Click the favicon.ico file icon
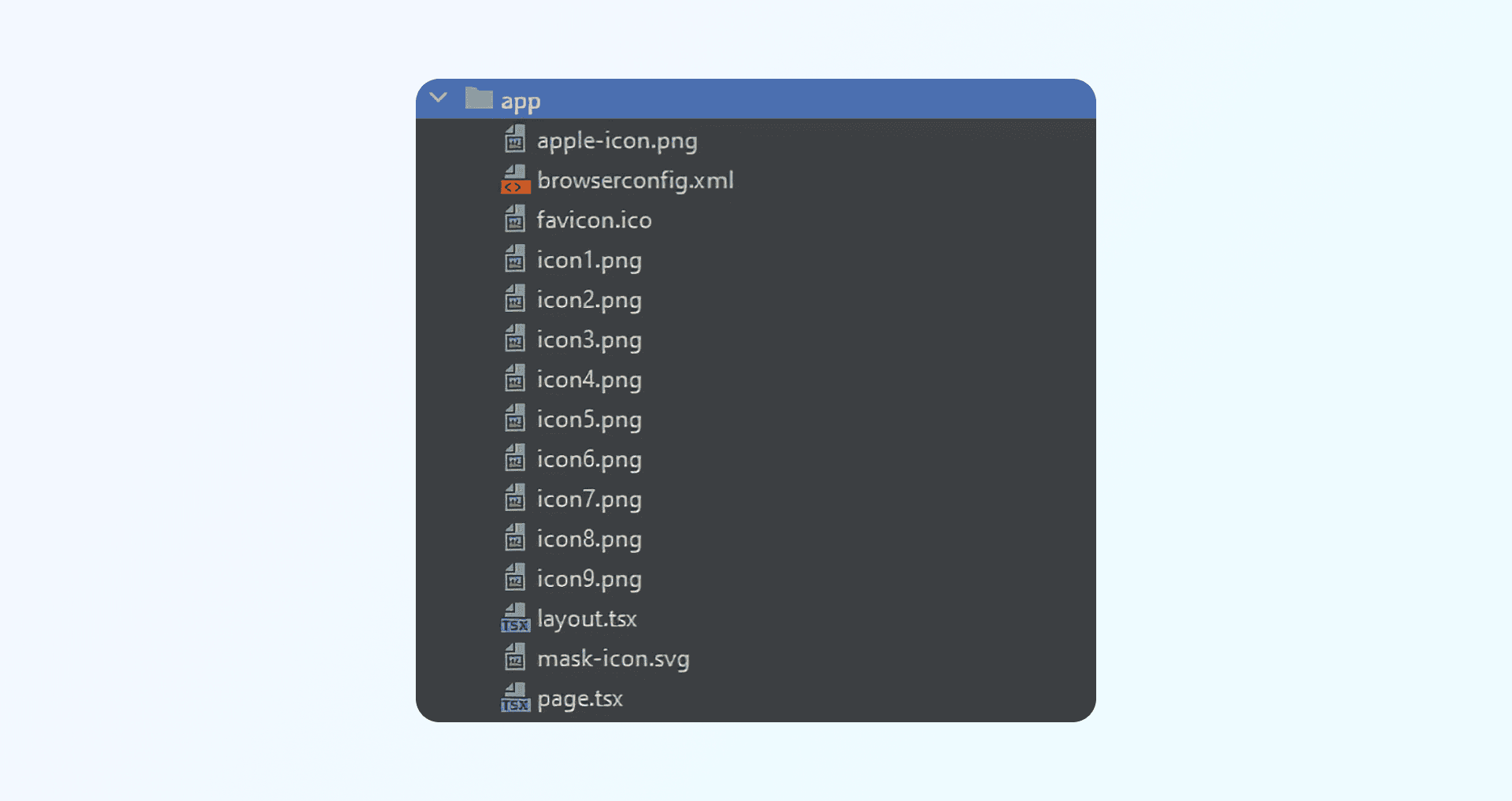The height and width of the screenshot is (801, 1512). [515, 220]
